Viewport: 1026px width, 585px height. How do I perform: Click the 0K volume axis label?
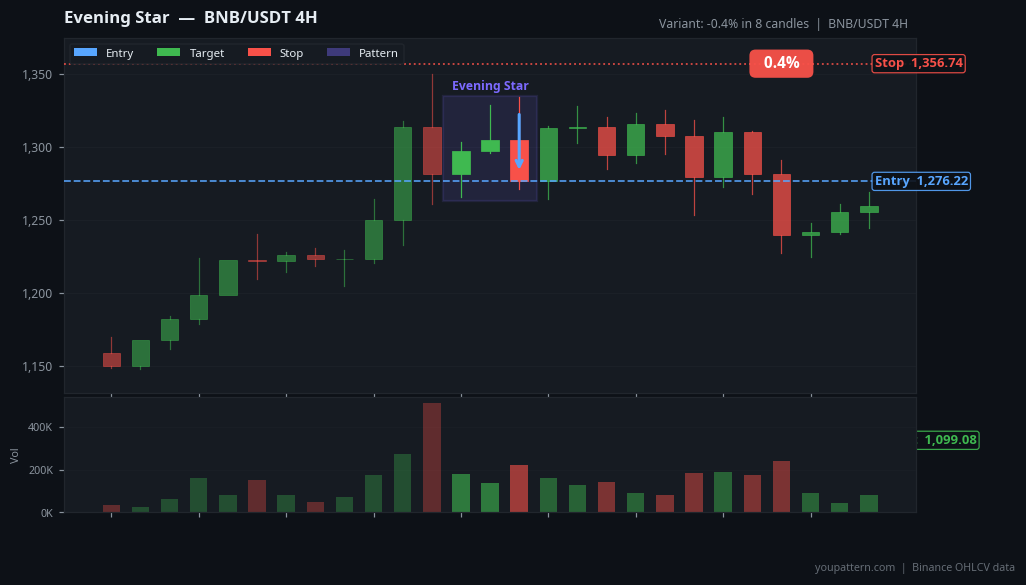46,513
